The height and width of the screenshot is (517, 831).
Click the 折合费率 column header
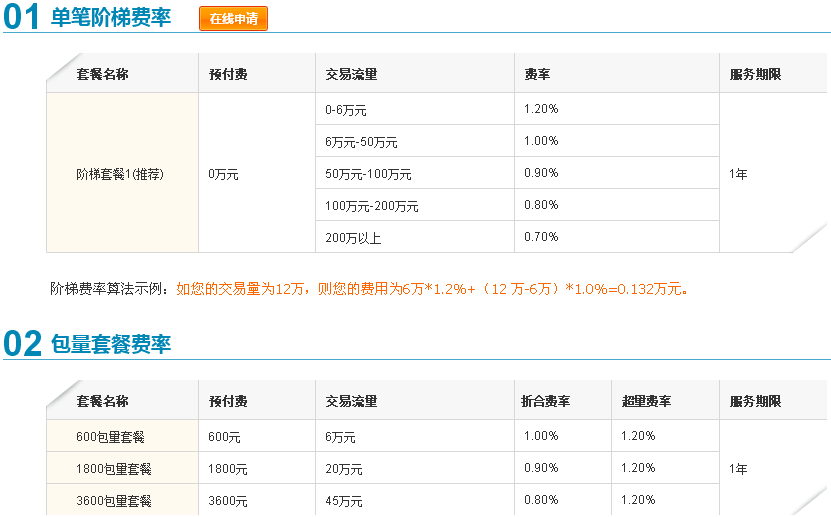click(x=545, y=401)
